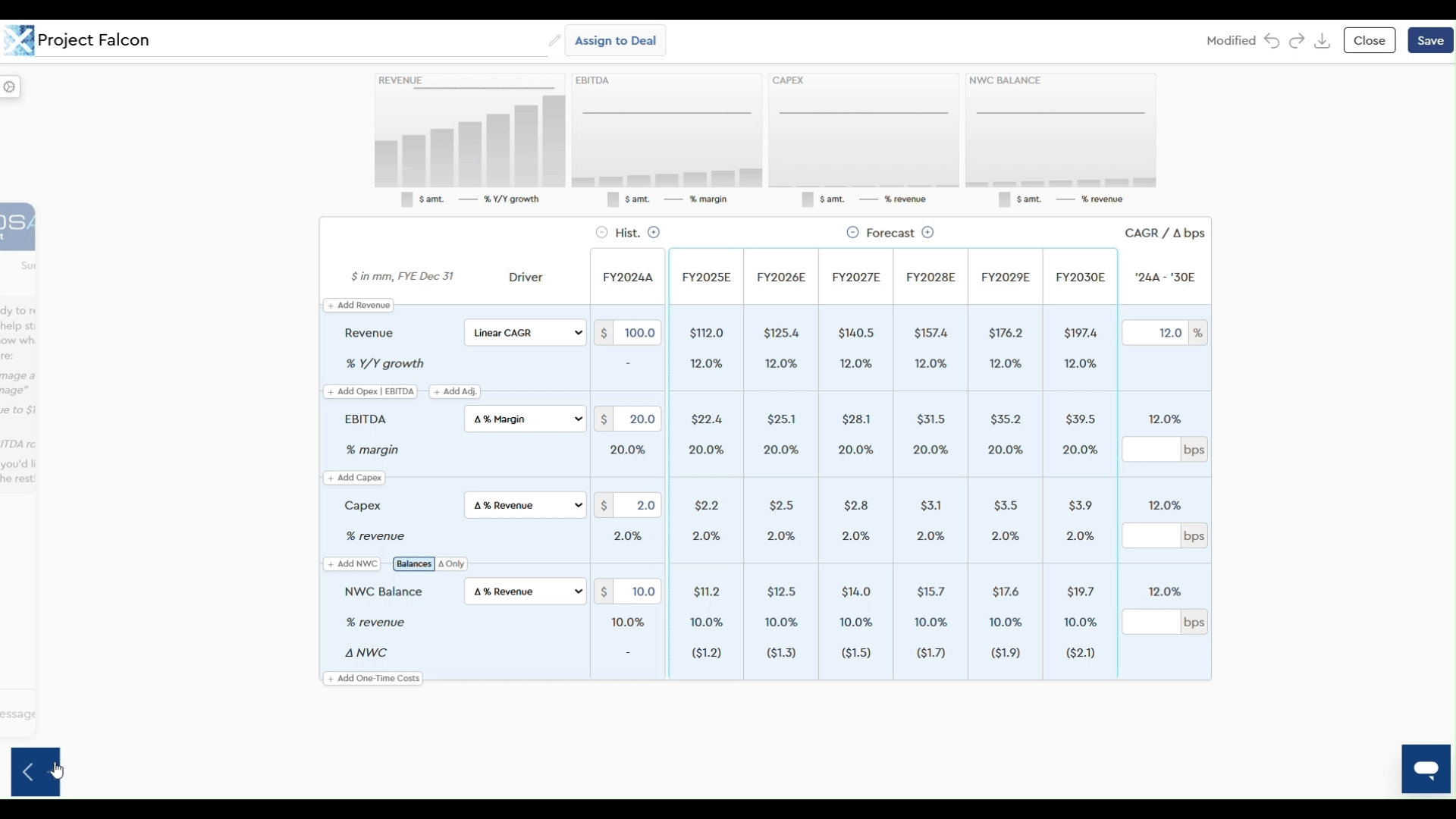Click plus icon next to Forecast label
This screenshot has width=1456, height=819.
927,233
